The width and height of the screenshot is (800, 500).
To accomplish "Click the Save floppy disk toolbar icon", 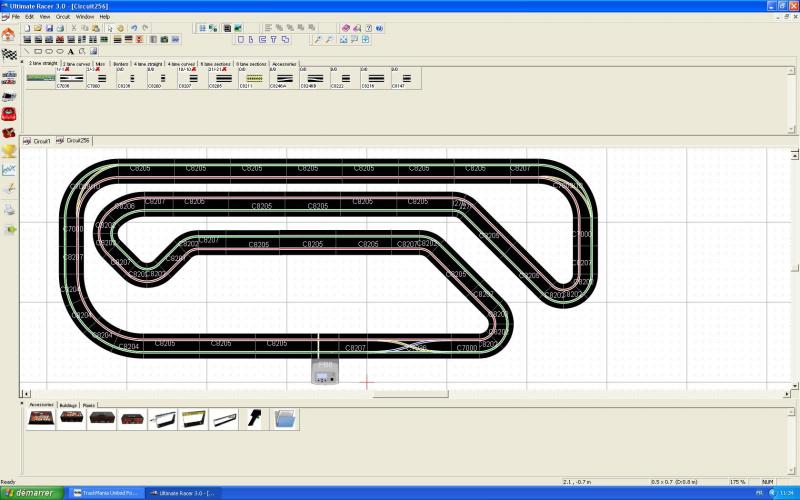I will 48,28.
